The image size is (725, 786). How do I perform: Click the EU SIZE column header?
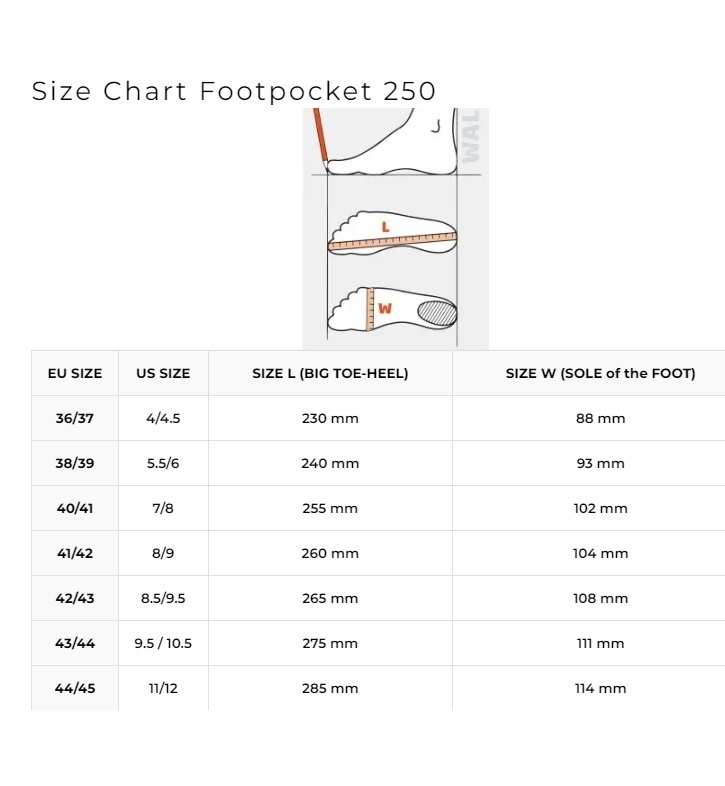[75, 373]
